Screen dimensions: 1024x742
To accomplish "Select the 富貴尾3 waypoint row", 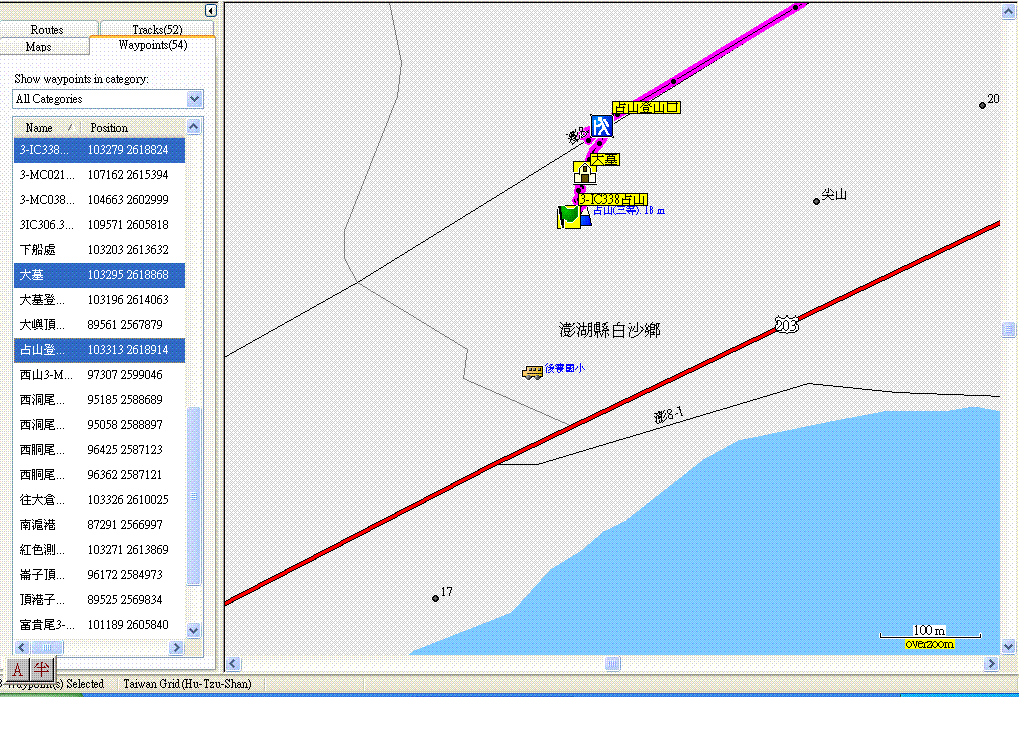I will (99, 625).
